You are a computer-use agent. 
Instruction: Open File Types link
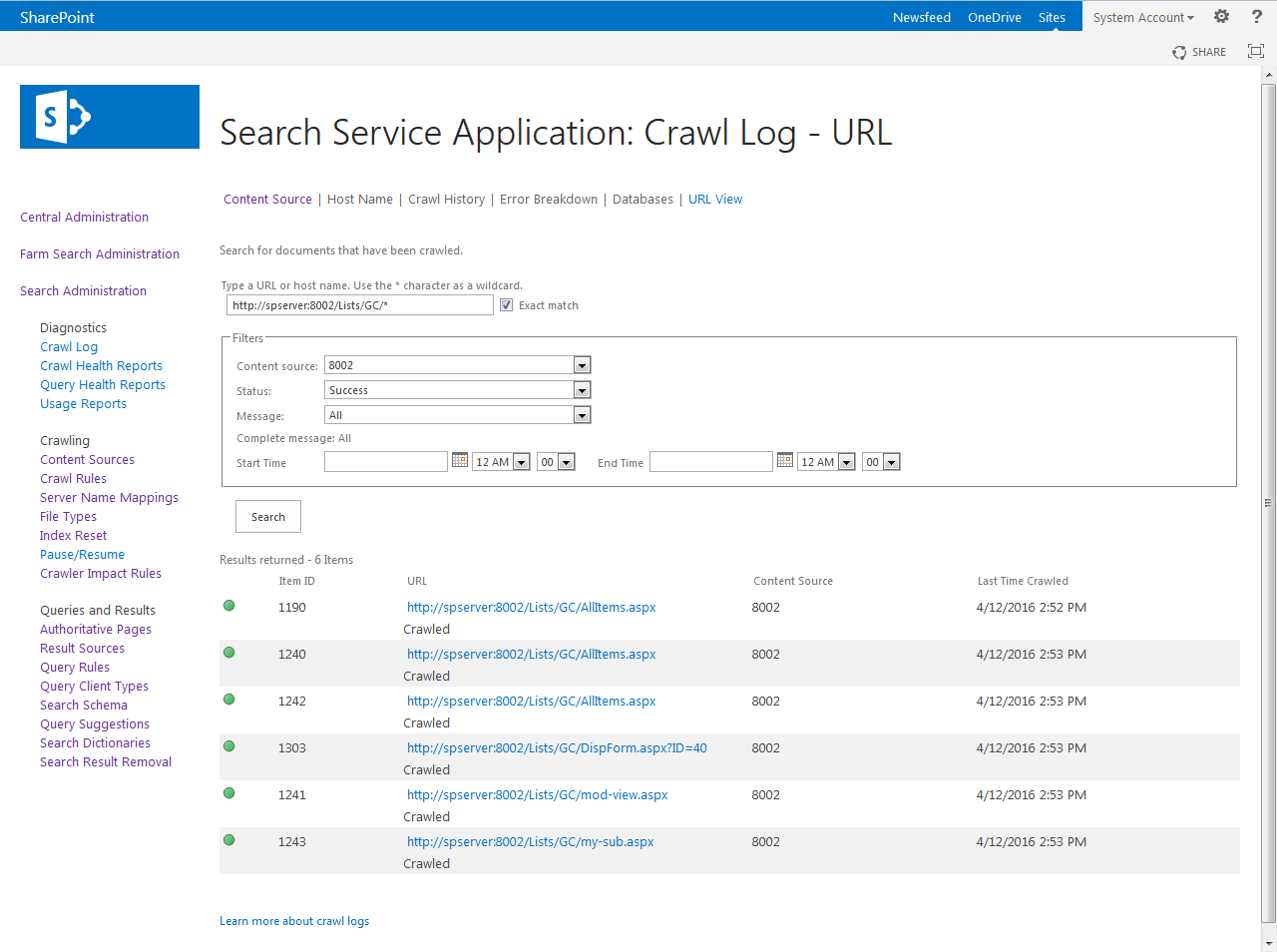tap(68, 517)
